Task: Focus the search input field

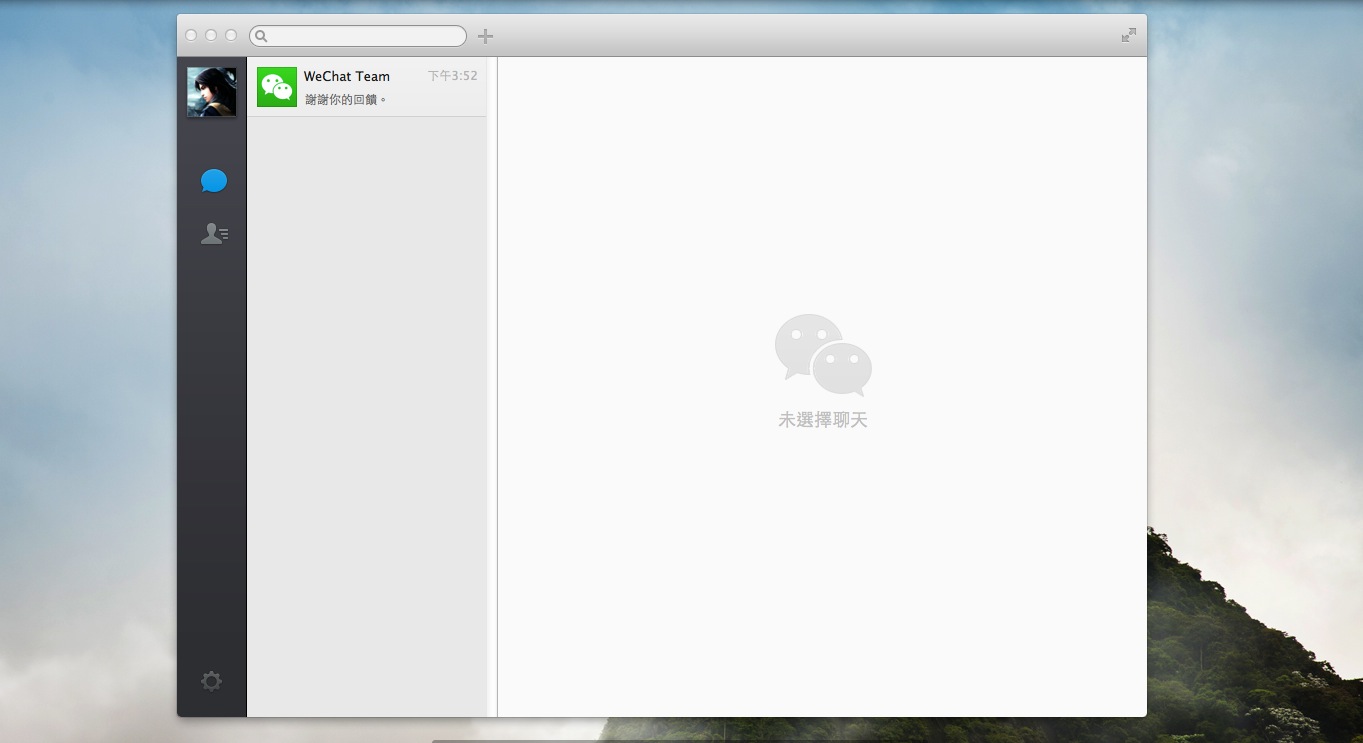Action: (x=365, y=36)
